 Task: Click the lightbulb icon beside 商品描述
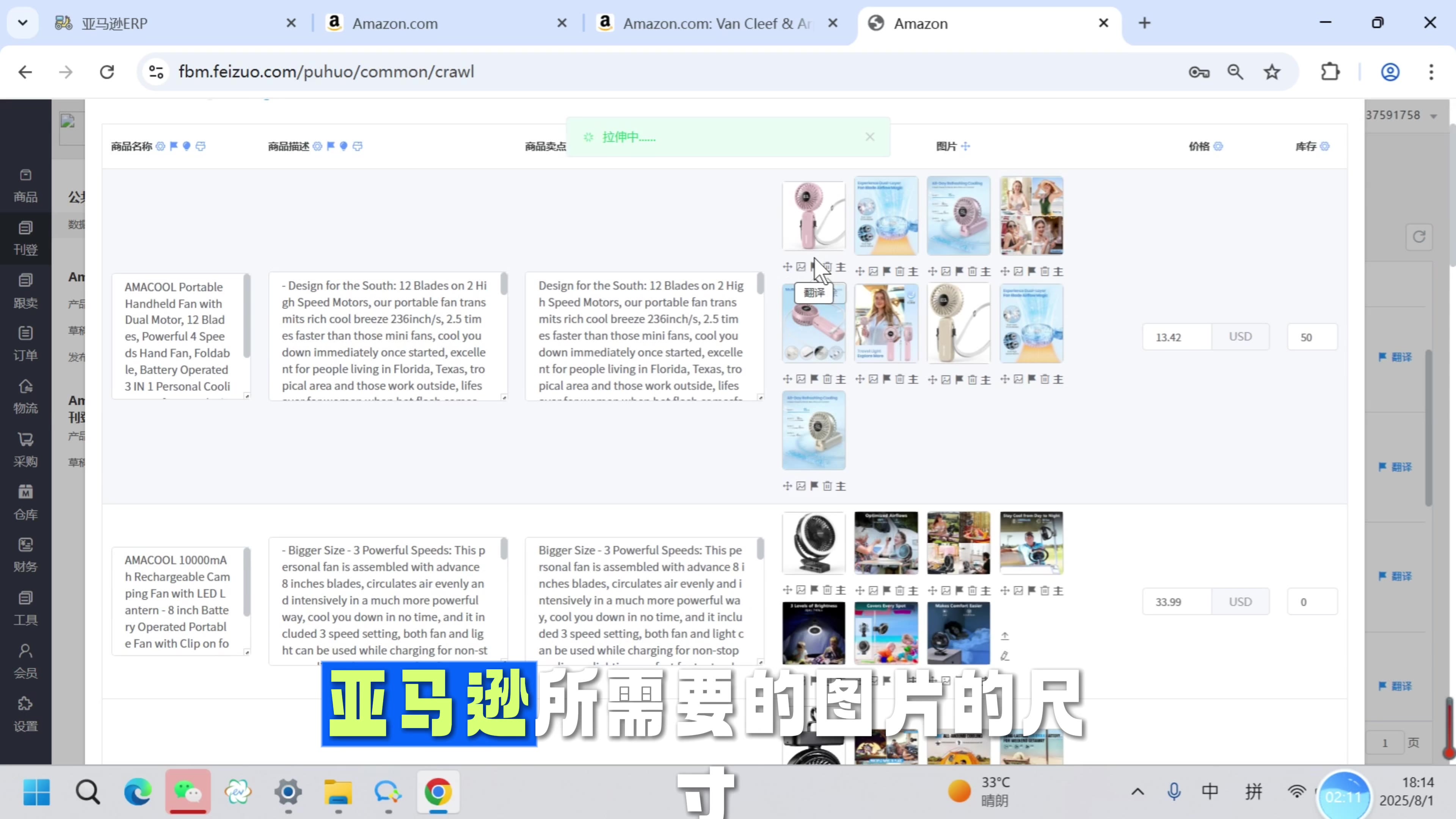click(x=344, y=146)
